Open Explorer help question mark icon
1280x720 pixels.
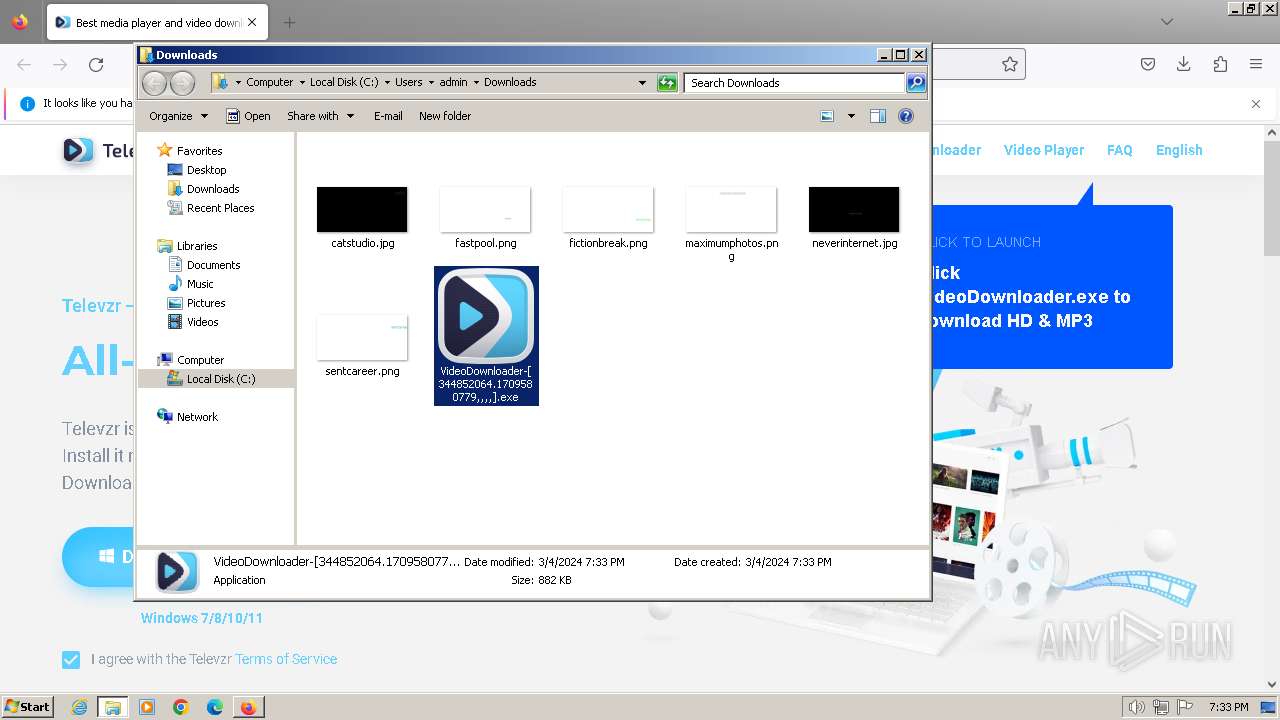[x=906, y=116]
